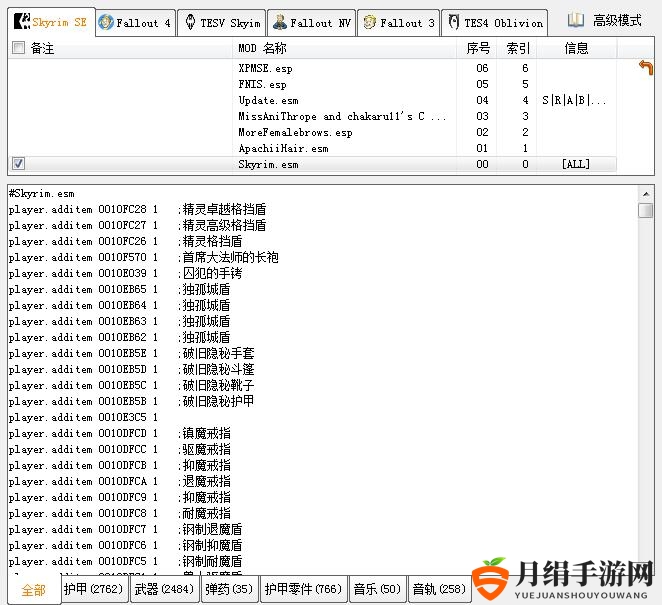Open the 护甲零件 (766) category

coord(303,589)
